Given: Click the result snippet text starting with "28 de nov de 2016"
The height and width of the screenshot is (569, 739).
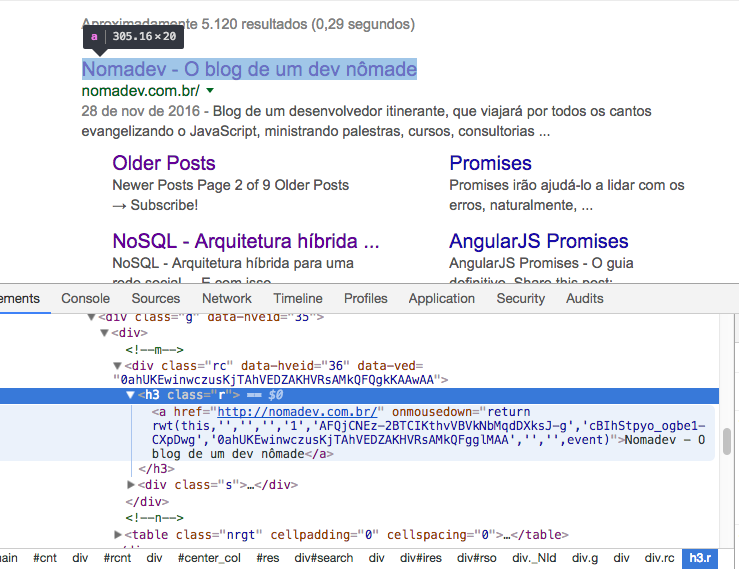Looking at the screenshot, I should tap(366, 121).
